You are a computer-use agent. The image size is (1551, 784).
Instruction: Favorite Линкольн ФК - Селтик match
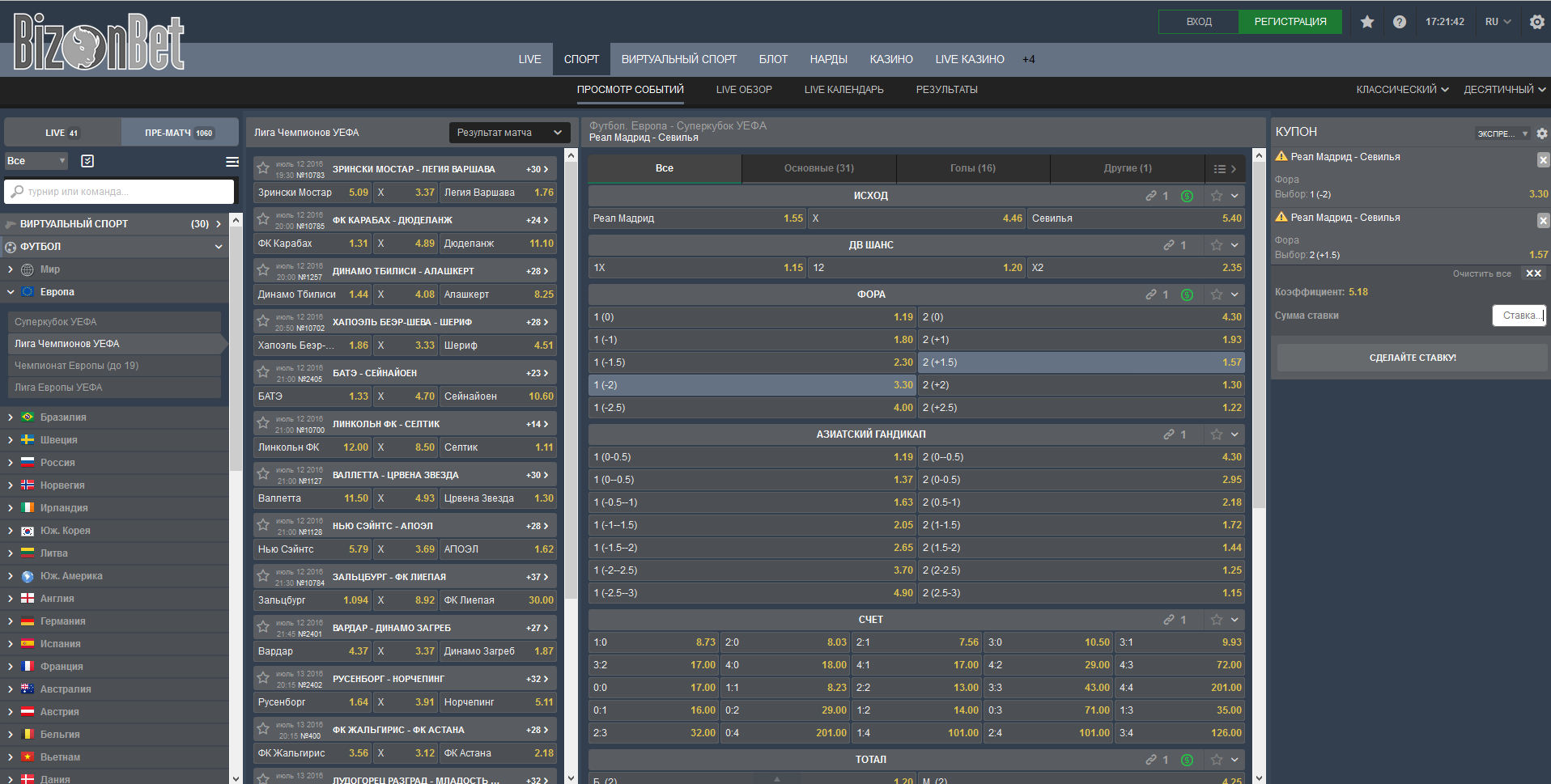coord(263,423)
